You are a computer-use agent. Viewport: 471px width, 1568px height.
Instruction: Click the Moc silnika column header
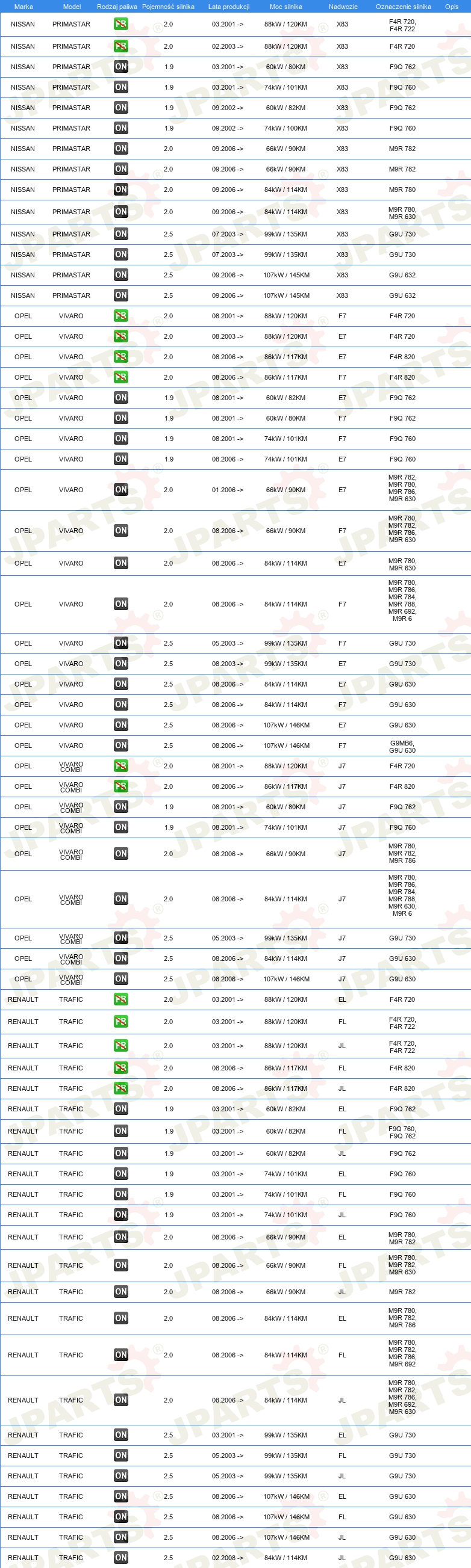[285, 7]
